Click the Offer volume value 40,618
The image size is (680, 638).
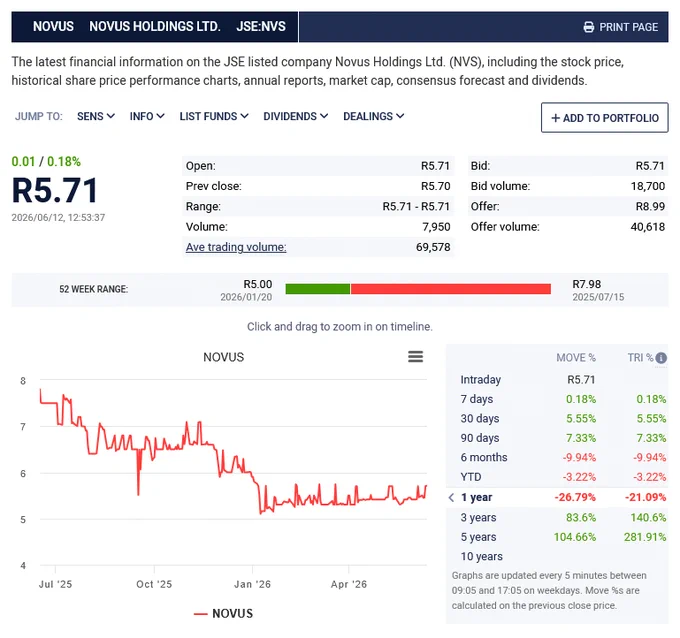[647, 226]
